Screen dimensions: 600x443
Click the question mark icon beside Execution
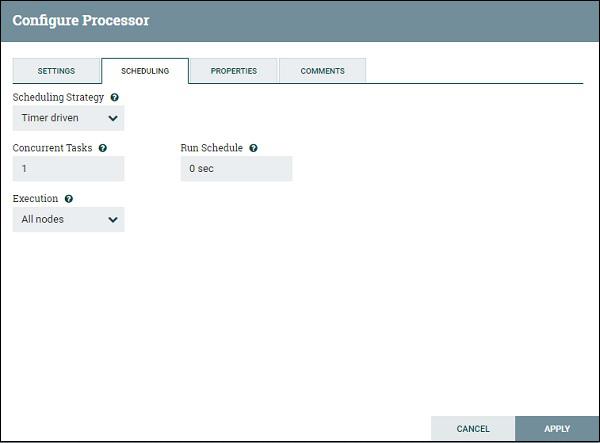[69, 199]
